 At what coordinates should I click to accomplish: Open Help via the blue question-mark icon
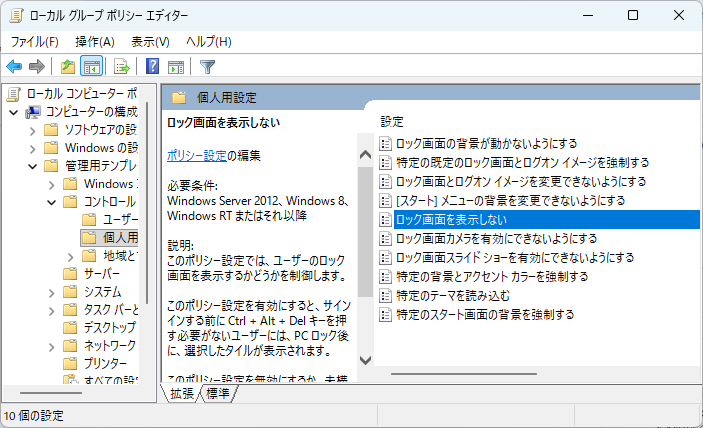pos(152,67)
